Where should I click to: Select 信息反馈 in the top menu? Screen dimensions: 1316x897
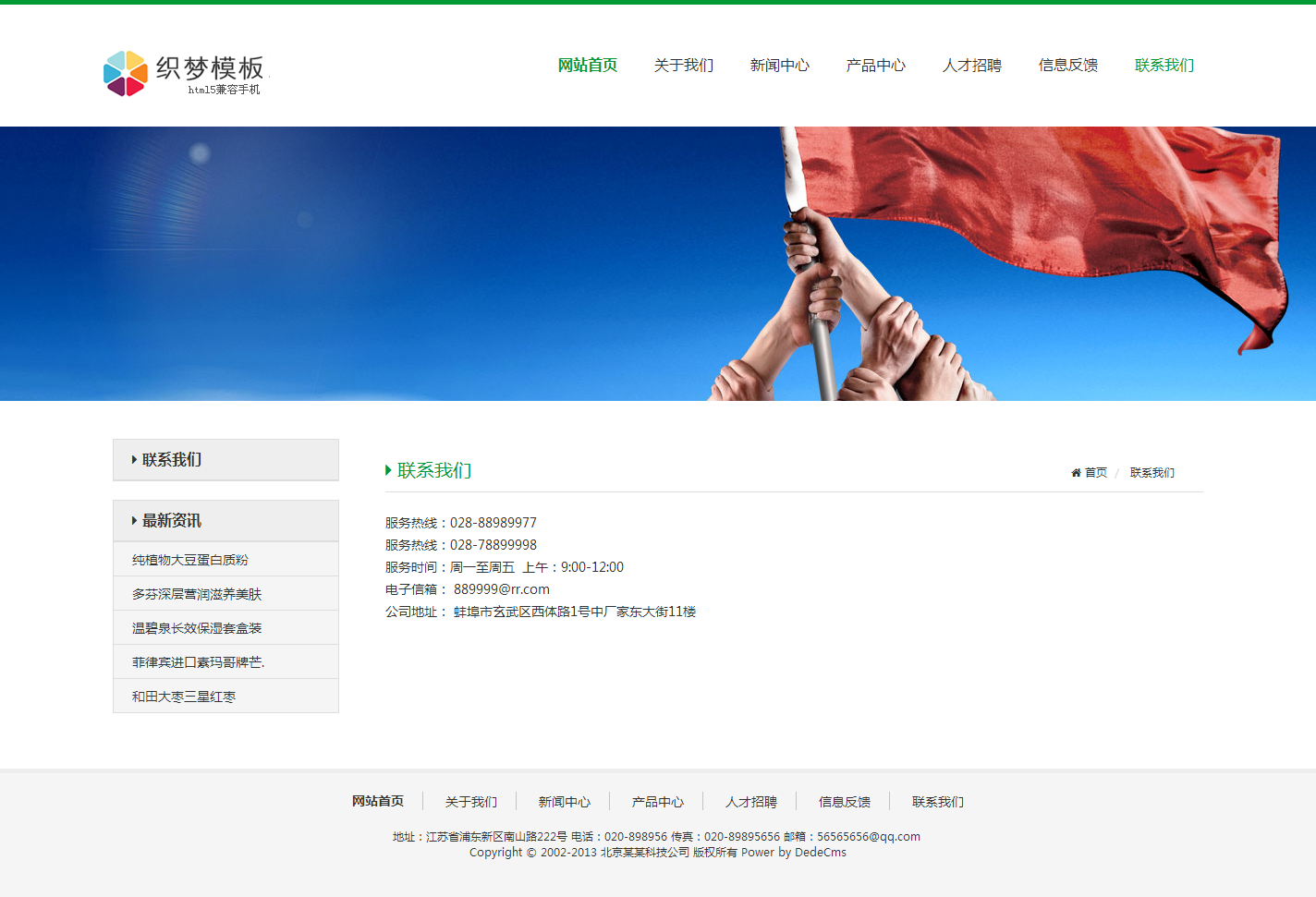click(x=1067, y=66)
